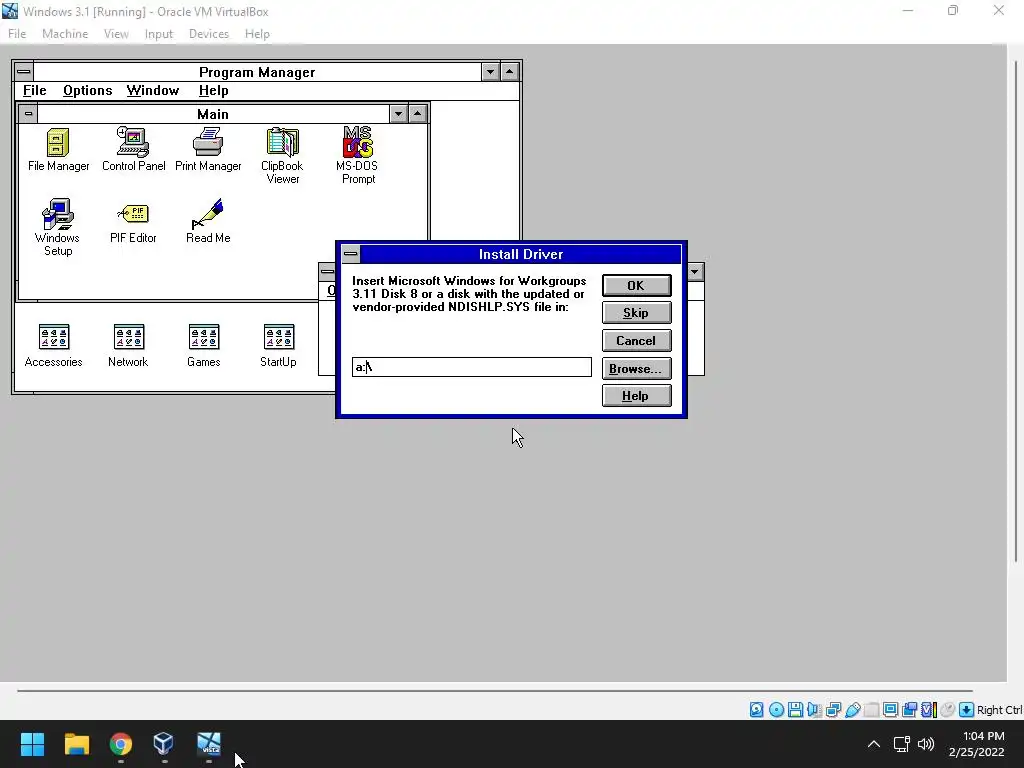
Task: Click the keyboard capture arrow icon beside Right Ctrl
Action: pyautogui.click(x=967, y=710)
